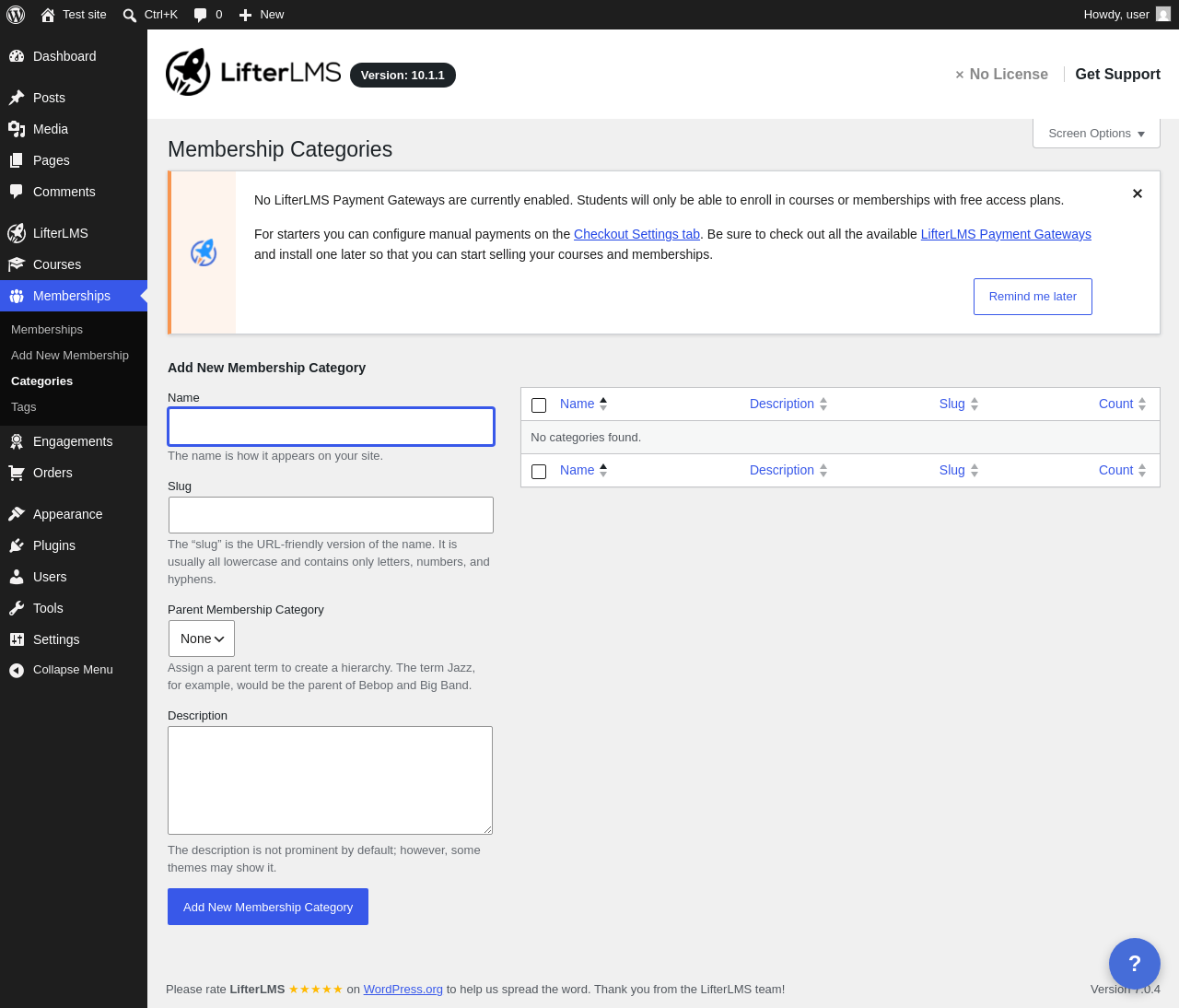Check the select-all box in table footer
This screenshot has height=1008, width=1179.
tap(539, 472)
